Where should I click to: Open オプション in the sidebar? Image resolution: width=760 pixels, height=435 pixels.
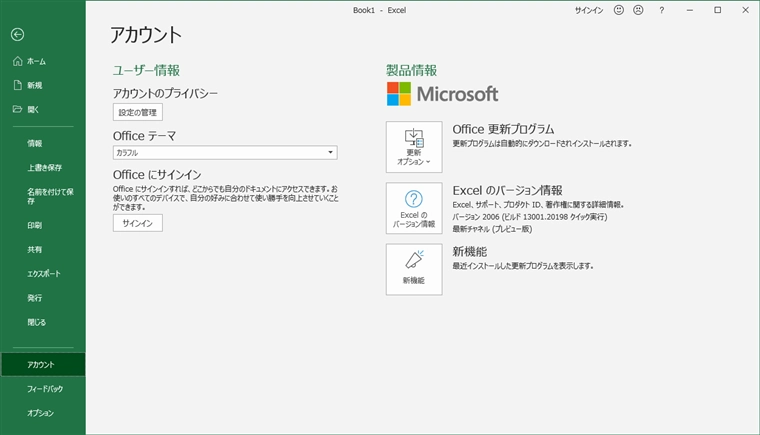click(43, 413)
